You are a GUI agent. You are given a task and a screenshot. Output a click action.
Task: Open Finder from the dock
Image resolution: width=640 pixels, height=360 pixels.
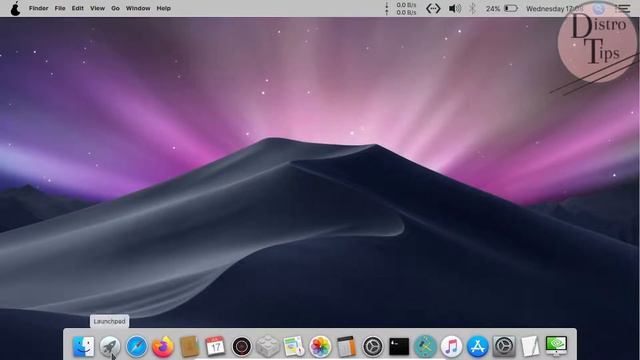pos(84,347)
